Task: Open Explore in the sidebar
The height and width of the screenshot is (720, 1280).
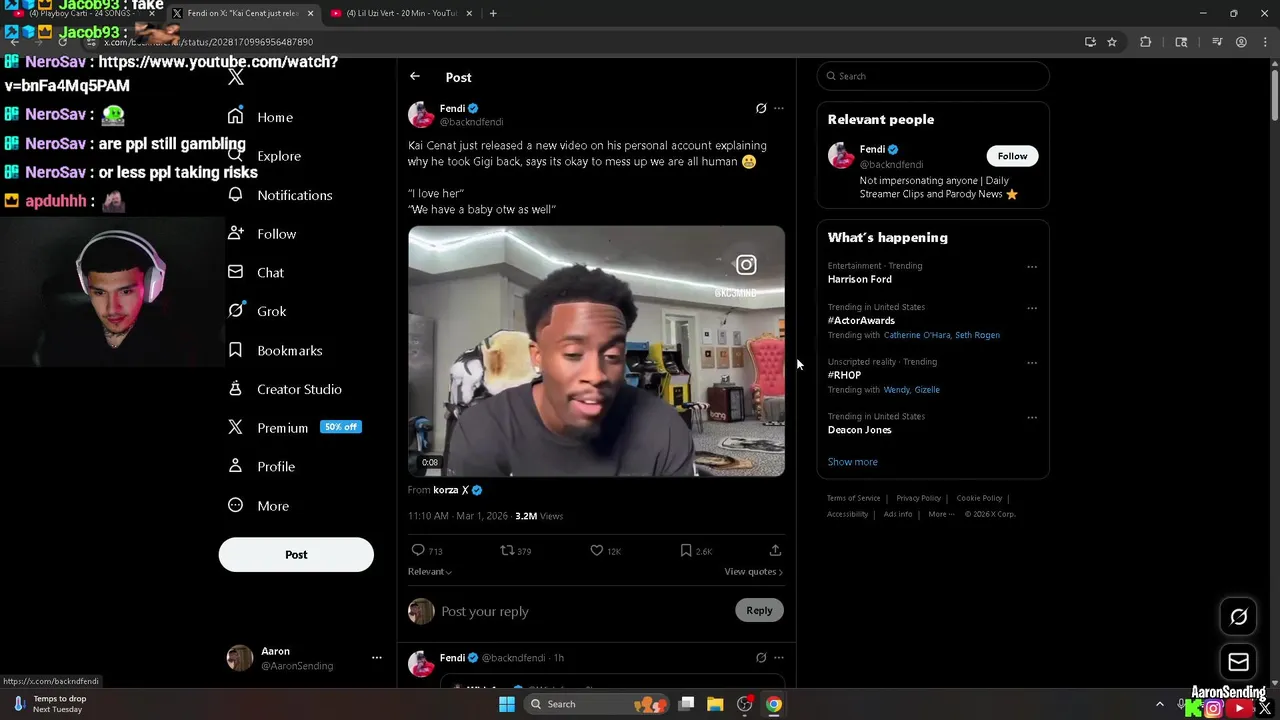Action: pyautogui.click(x=264, y=156)
